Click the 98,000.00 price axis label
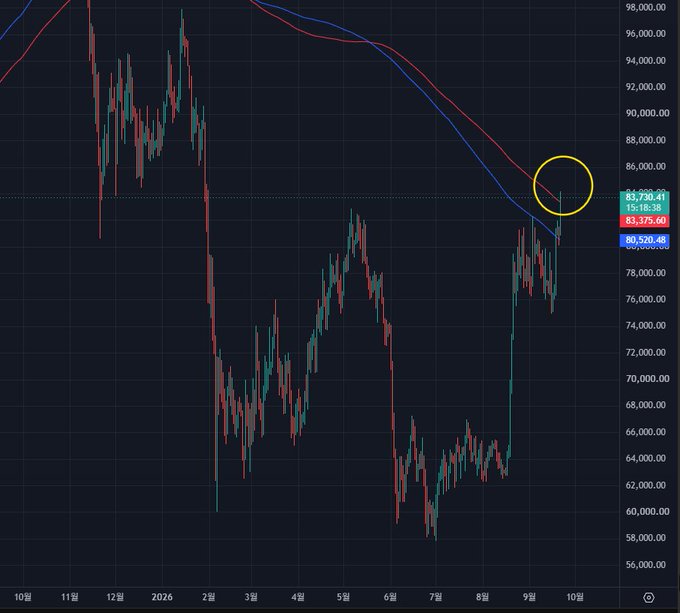Screen dimensions: 680x613 [x=645, y=7]
